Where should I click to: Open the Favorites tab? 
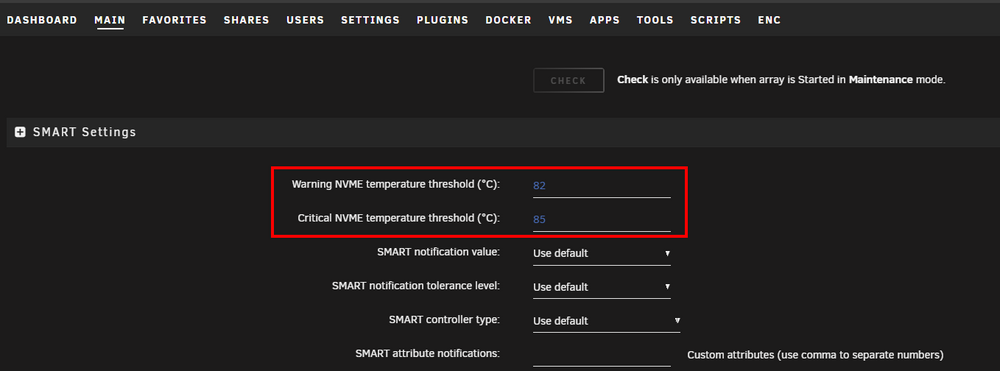click(x=174, y=20)
